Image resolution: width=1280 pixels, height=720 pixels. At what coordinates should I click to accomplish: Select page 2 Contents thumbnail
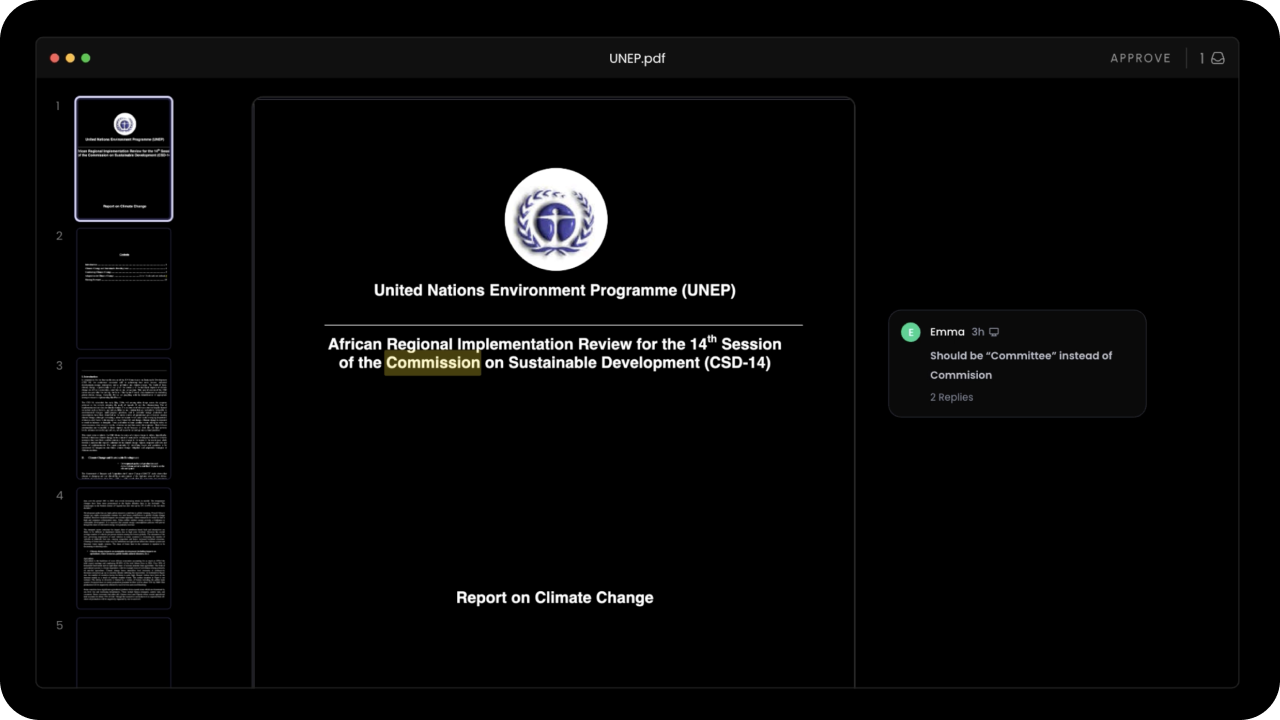[x=124, y=289]
